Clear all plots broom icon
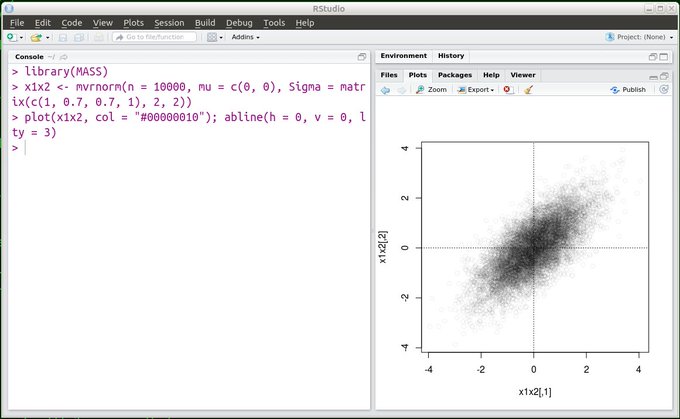Image resolution: width=680 pixels, height=419 pixels. [x=528, y=90]
